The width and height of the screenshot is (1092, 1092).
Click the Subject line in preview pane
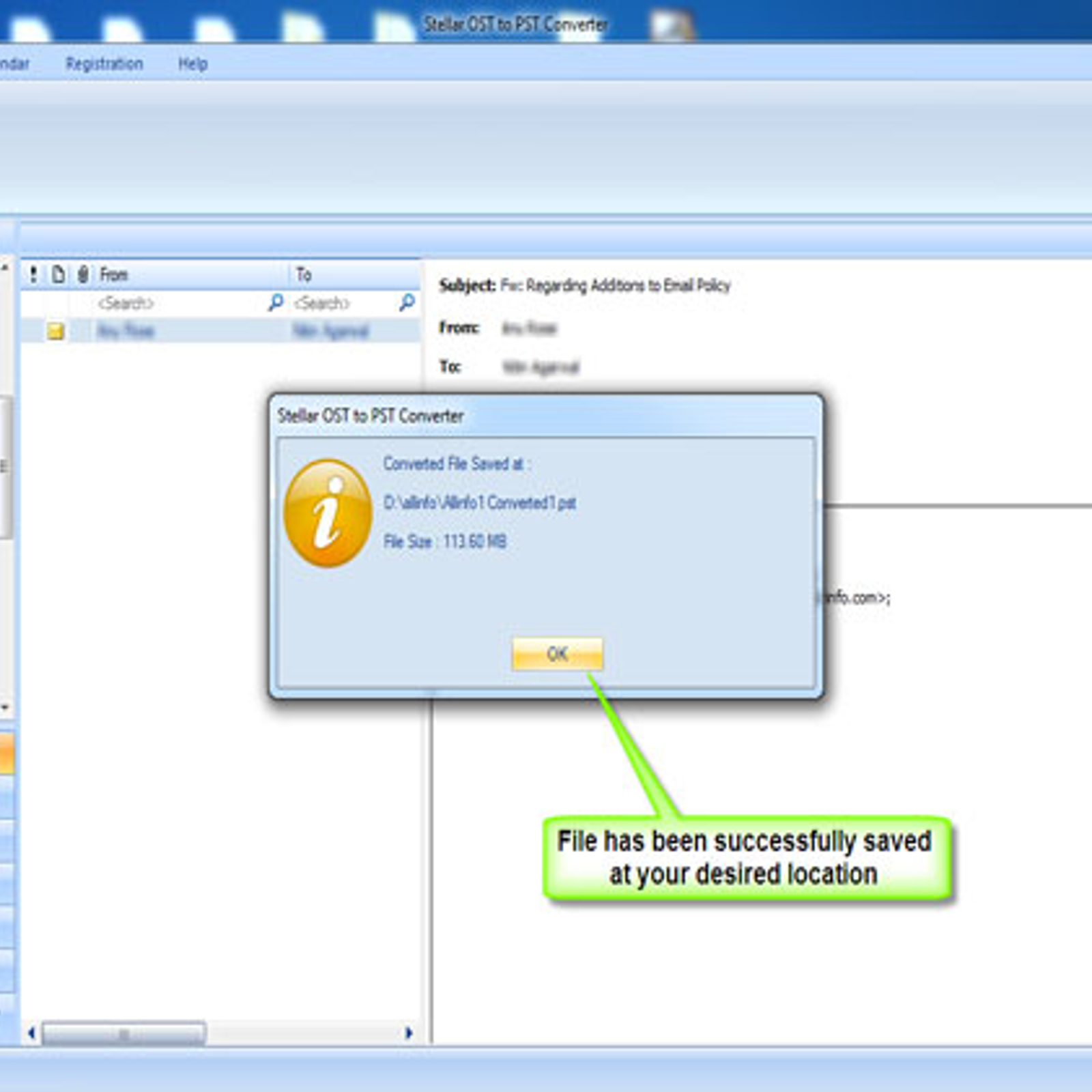[585, 285]
